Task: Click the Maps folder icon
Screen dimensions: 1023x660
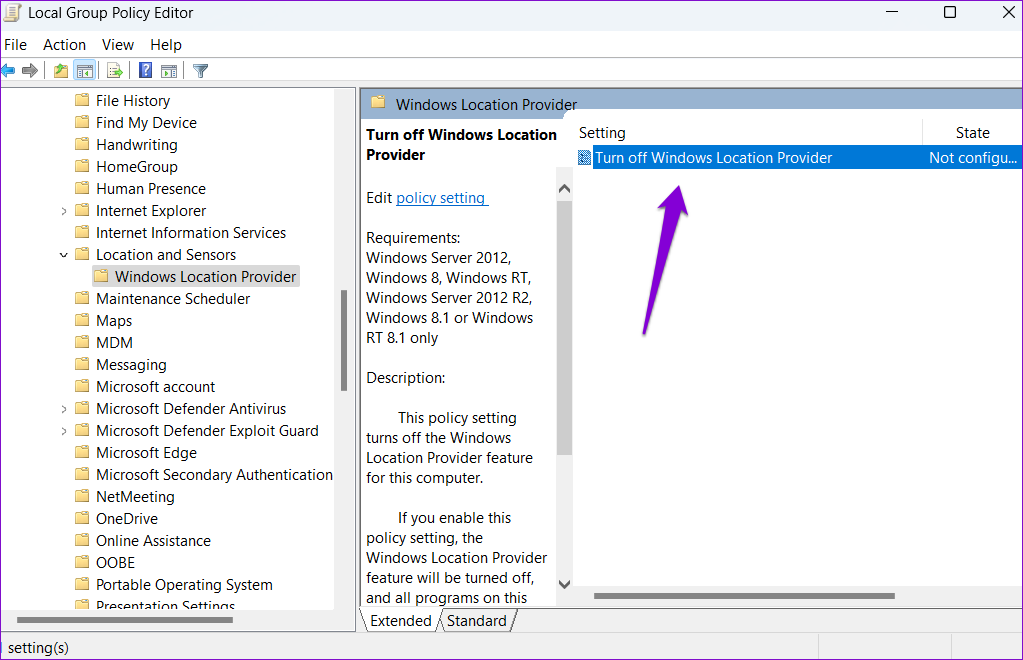Action: pyautogui.click(x=82, y=320)
